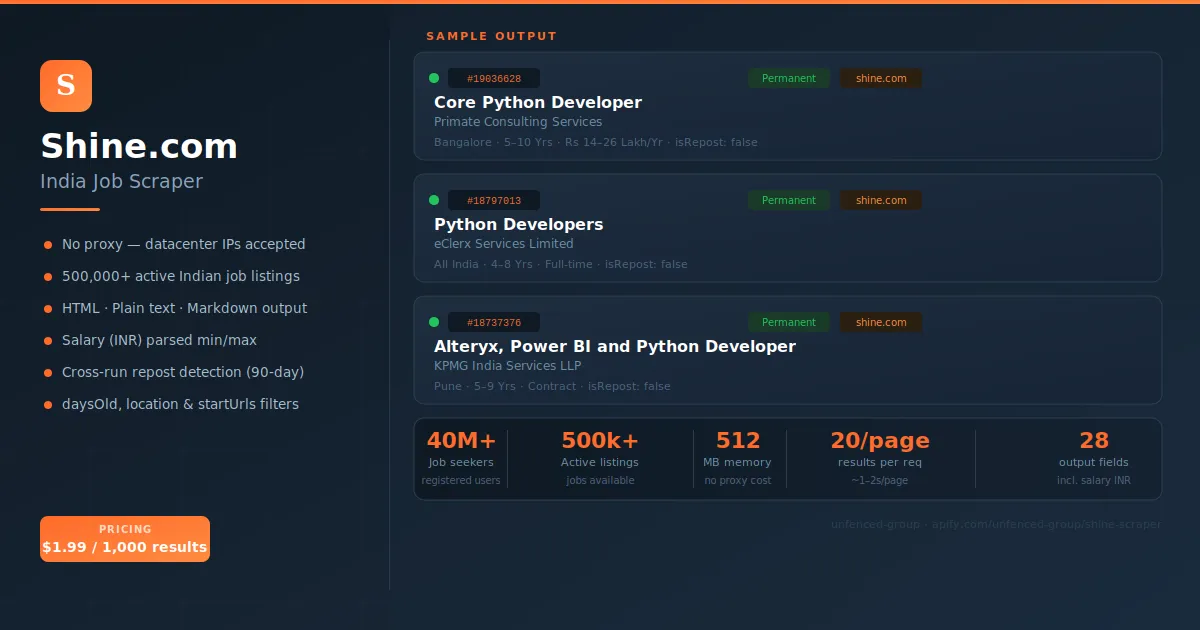Viewport: 1200px width, 630px height.
Task: Click the '40M+' job seekers stat
Action: pyautogui.click(x=461, y=441)
